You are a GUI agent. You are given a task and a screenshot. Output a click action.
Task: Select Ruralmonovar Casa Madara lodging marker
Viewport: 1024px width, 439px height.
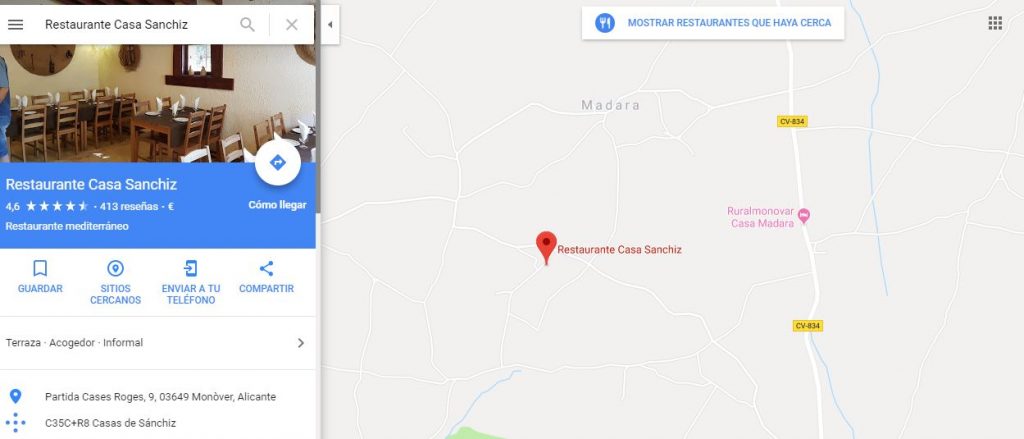[804, 214]
